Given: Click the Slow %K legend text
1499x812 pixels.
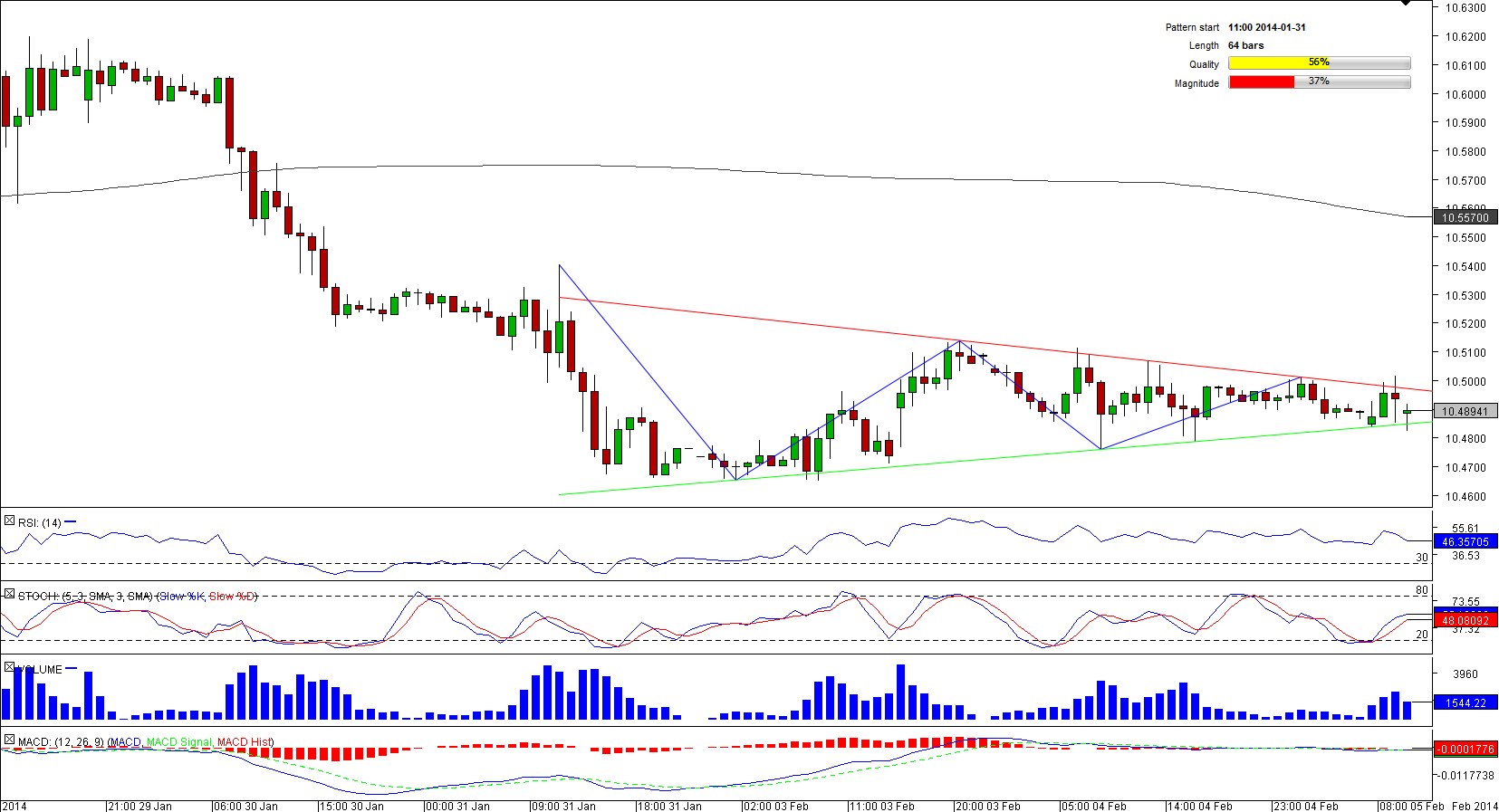Looking at the screenshot, I should 182,597.
